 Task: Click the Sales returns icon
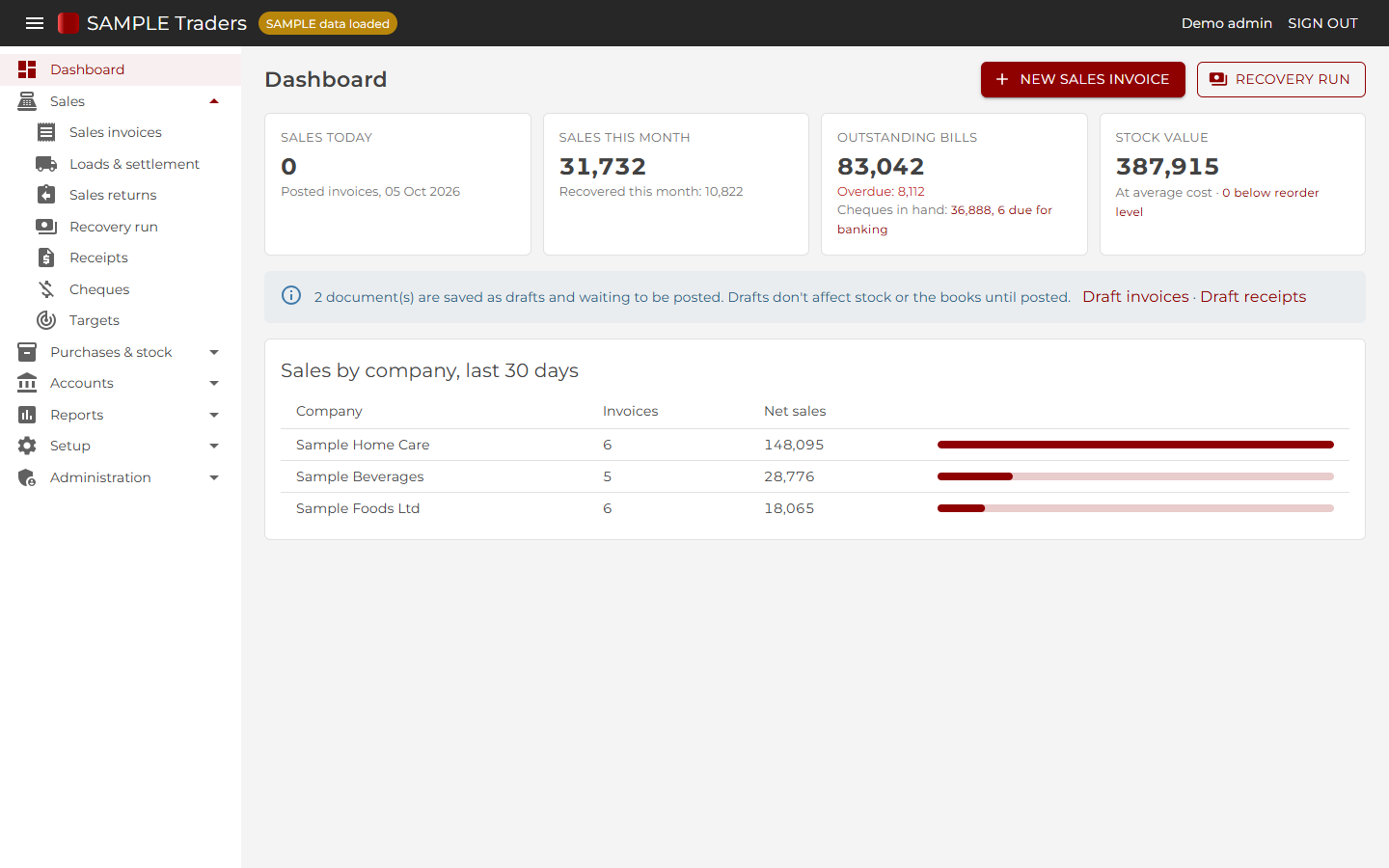point(46,195)
